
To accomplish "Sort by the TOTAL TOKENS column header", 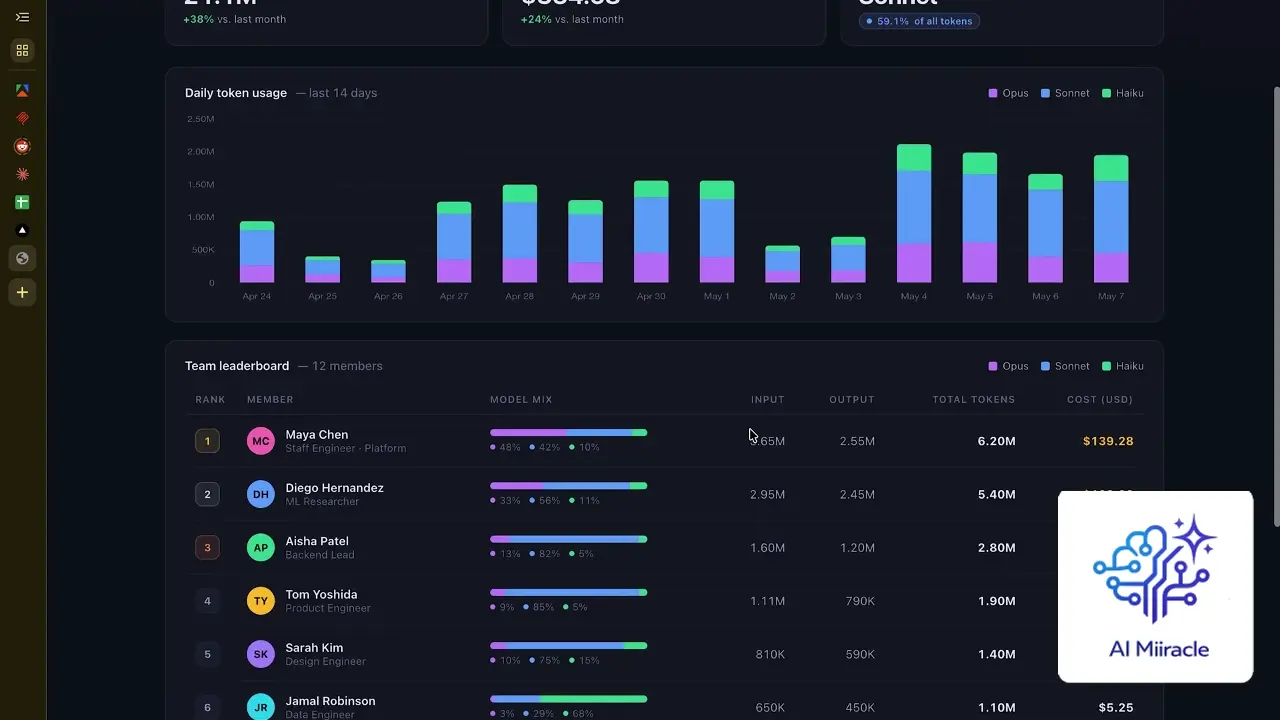I will point(973,400).
